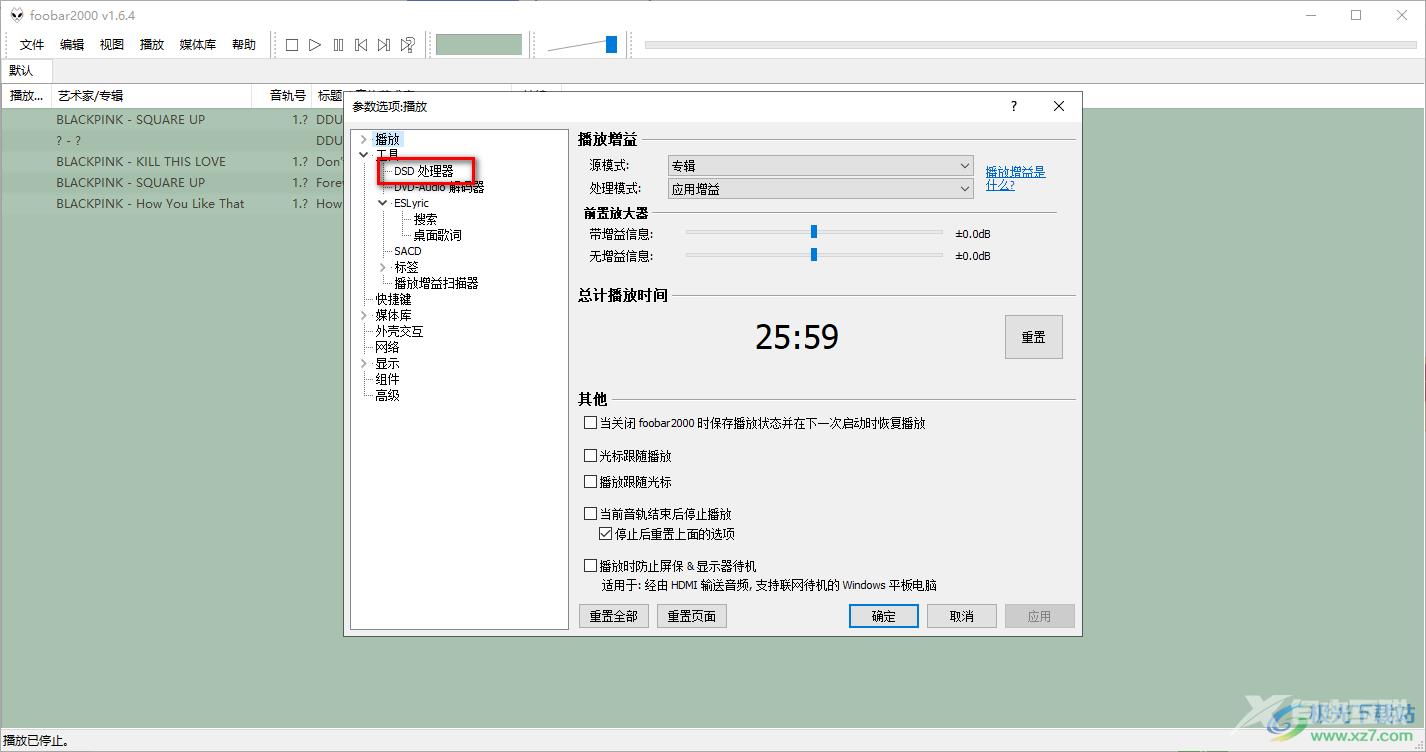Select DSD 处理器 in the tree
Screen dimensions: 1426x752
pyautogui.click(x=424, y=171)
